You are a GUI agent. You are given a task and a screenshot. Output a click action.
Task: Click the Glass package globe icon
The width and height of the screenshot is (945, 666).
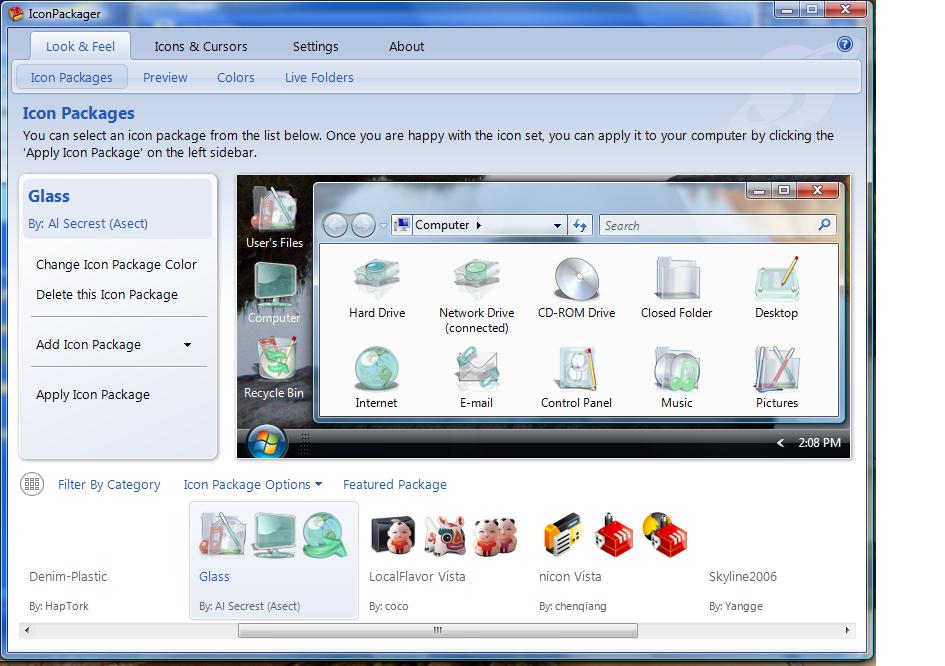tap(325, 535)
